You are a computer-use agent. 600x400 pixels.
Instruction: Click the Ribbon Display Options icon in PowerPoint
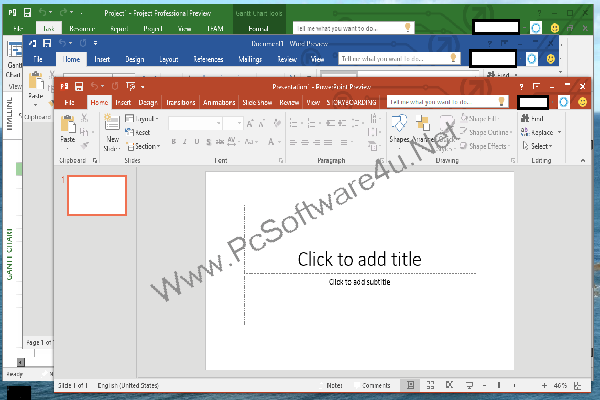pos(536,87)
